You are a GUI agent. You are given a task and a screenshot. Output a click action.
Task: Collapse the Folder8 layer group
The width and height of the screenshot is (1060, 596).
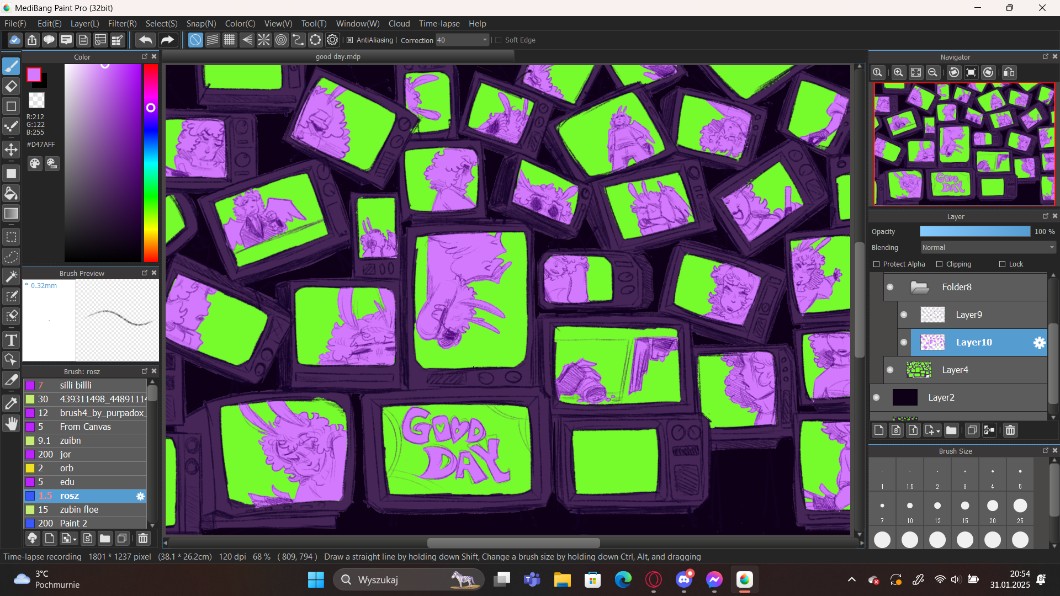point(919,288)
